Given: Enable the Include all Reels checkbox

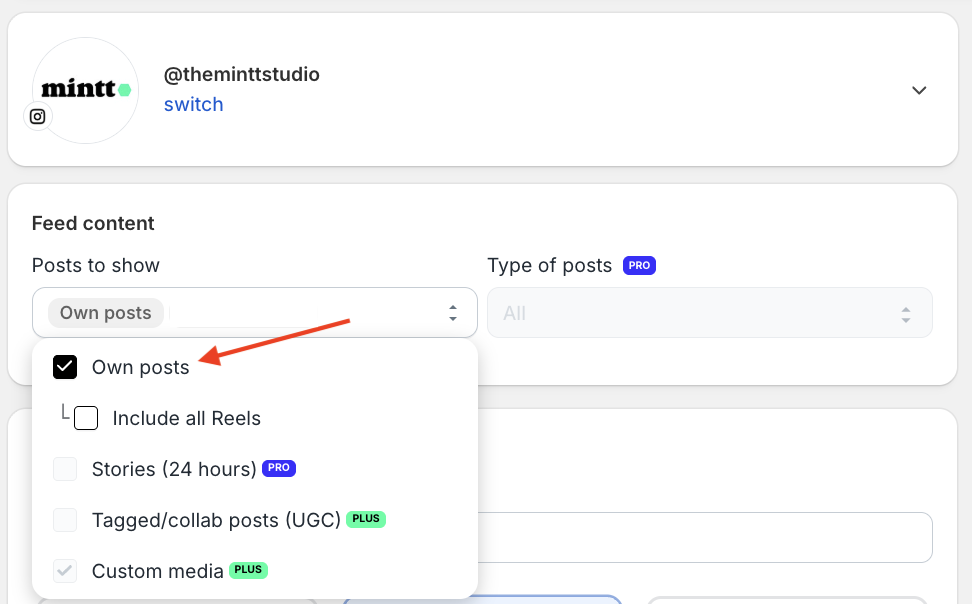Looking at the screenshot, I should pos(86,418).
